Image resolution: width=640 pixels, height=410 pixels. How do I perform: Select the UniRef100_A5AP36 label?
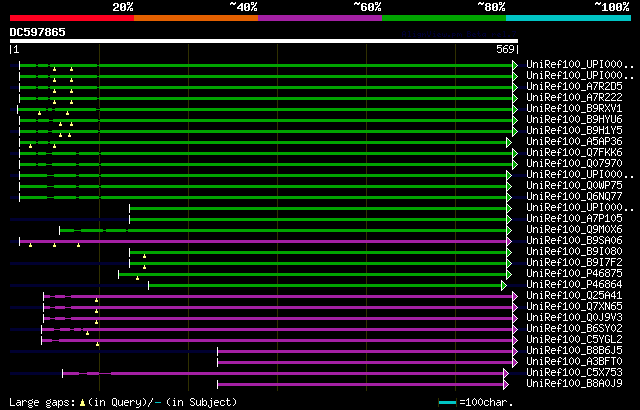pyautogui.click(x=574, y=142)
